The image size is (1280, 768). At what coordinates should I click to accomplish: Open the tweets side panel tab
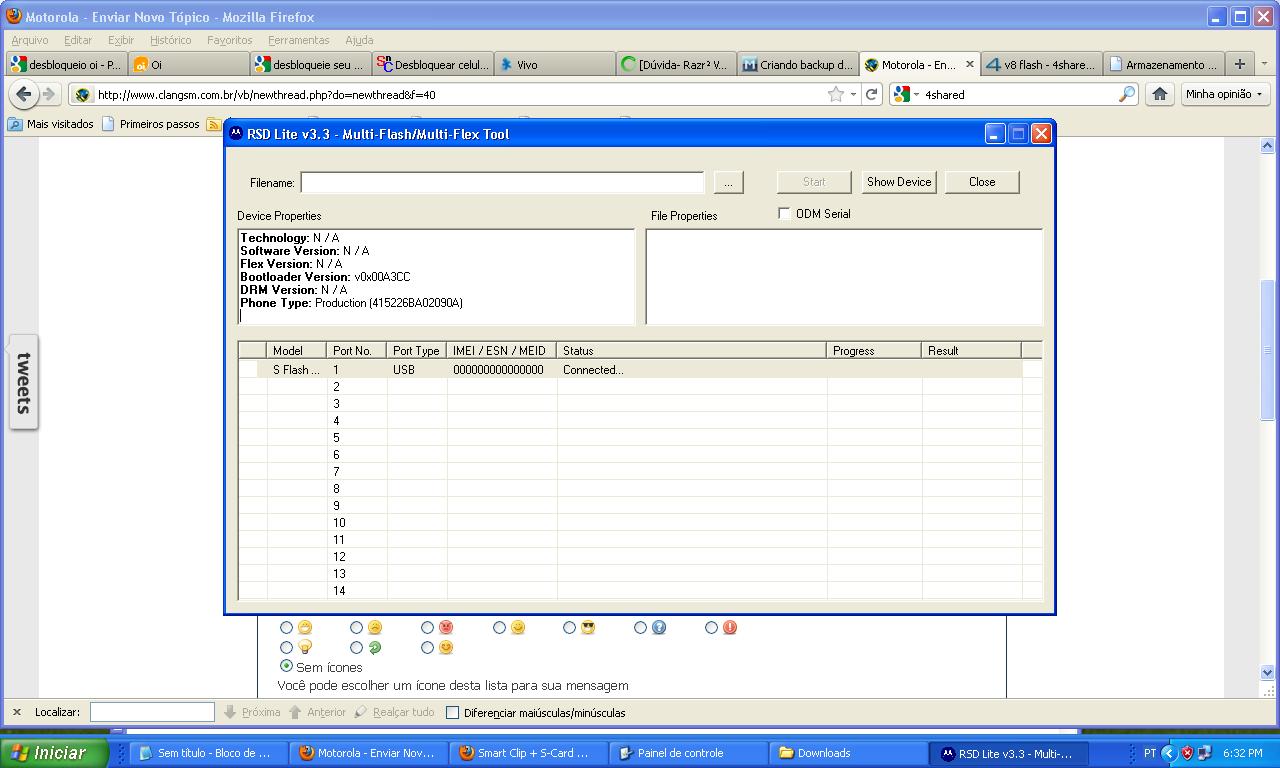[23, 382]
